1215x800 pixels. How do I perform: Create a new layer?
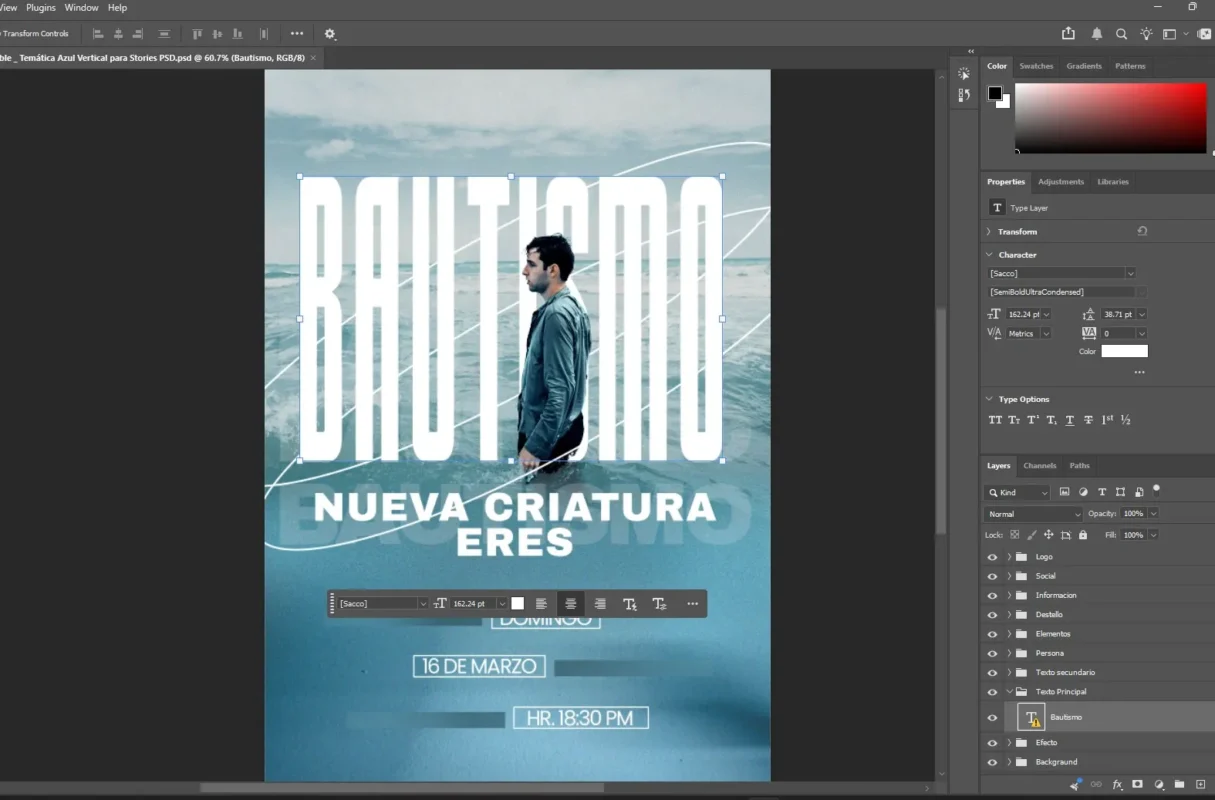click(1201, 785)
